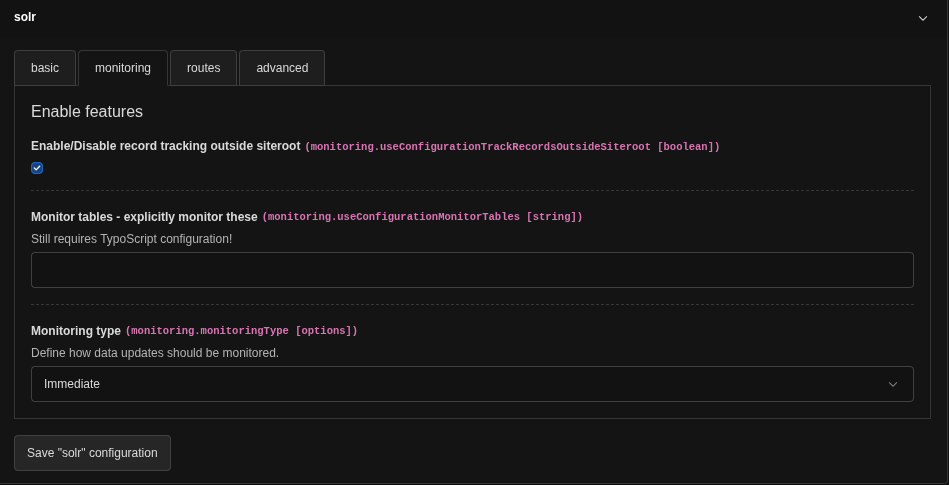Switch to the basic tab
This screenshot has height=485, width=949.
45,68
